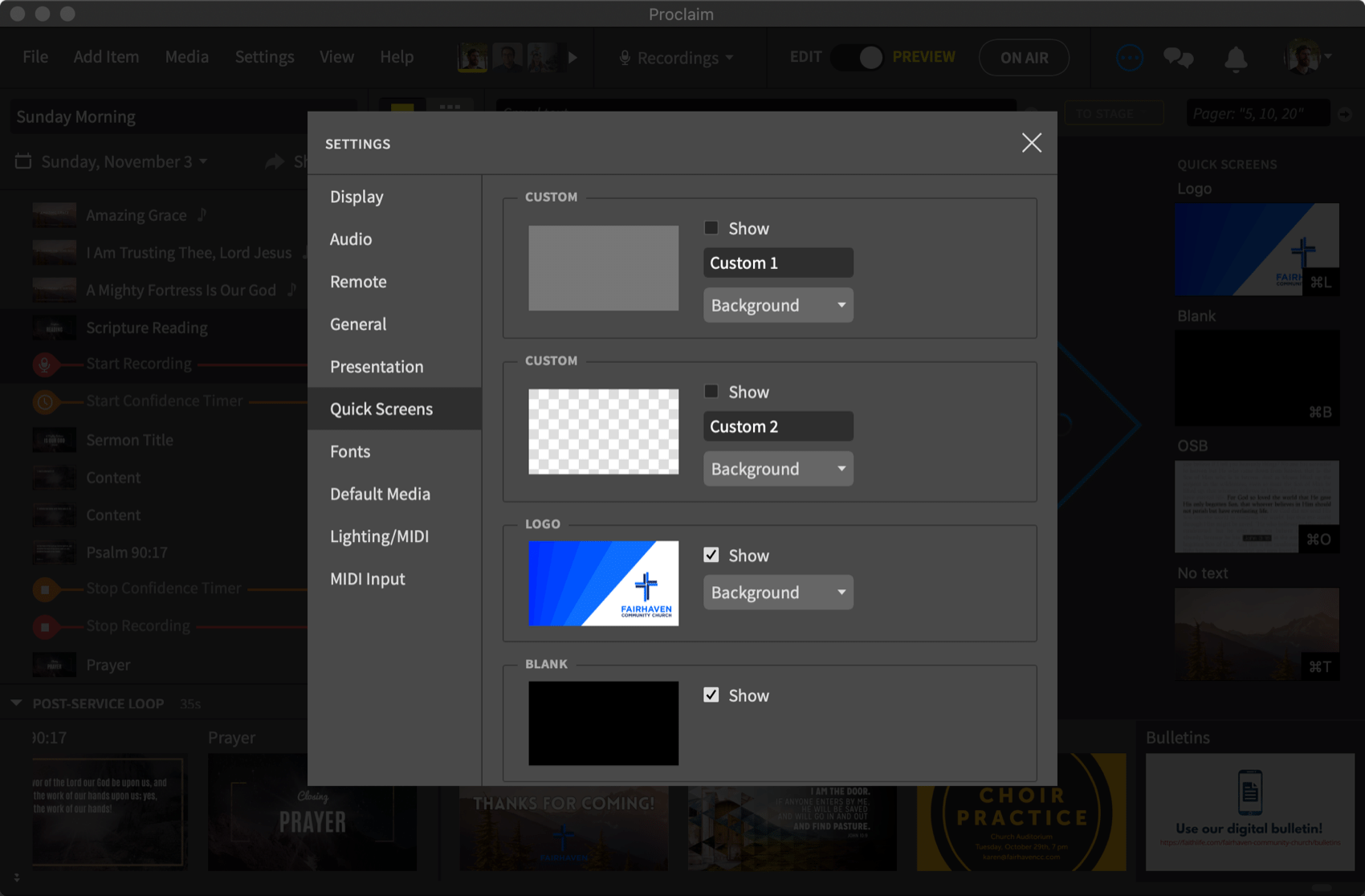The width and height of the screenshot is (1365, 896).
Task: Open Background dropdown for Logo
Action: (778, 593)
